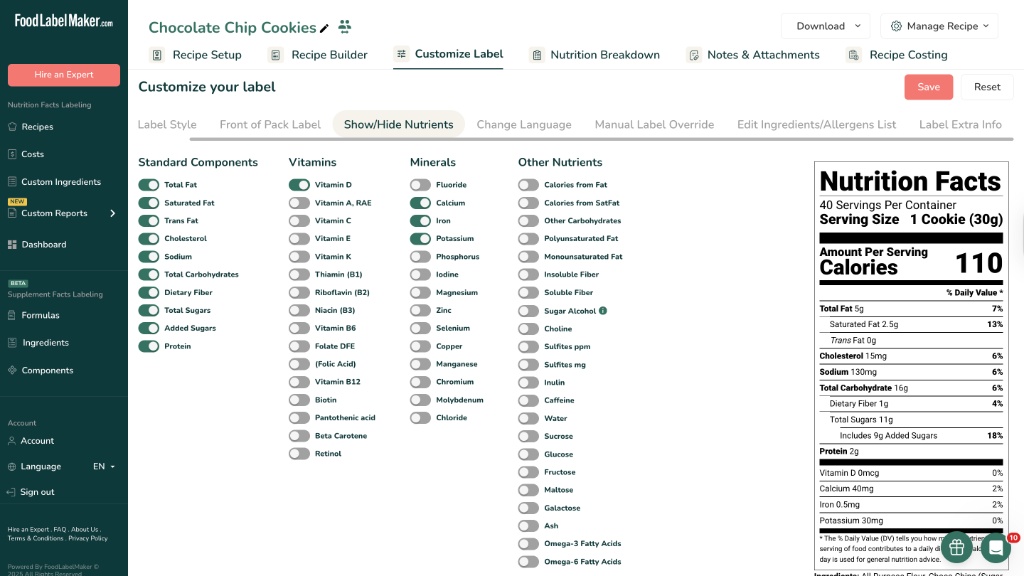
Task: Expand the Custom Reports submenu
Action: coord(113,213)
